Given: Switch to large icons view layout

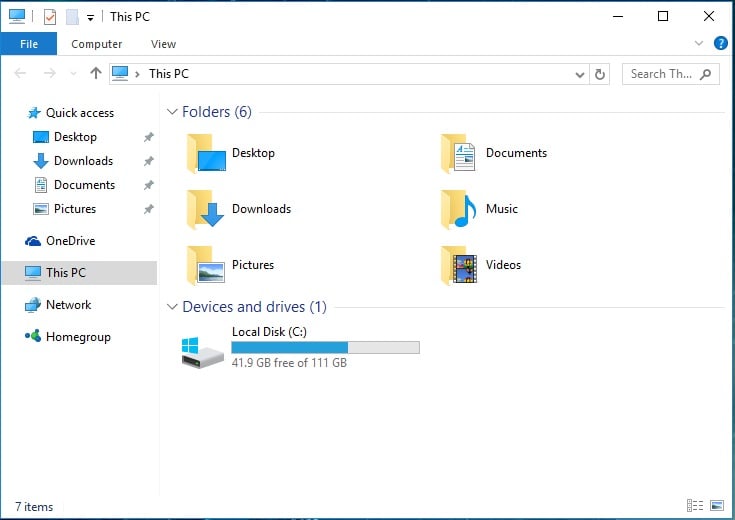Looking at the screenshot, I should click(717, 505).
